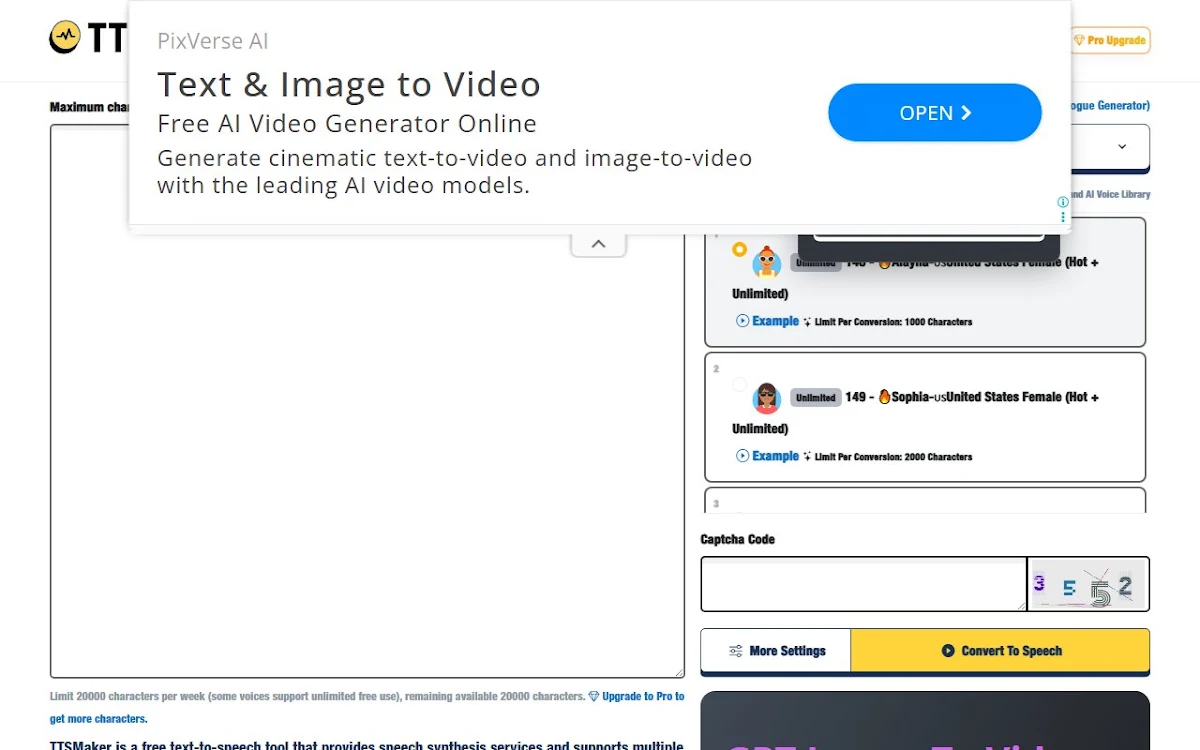Click Alayna's avatar icon

[x=767, y=262]
